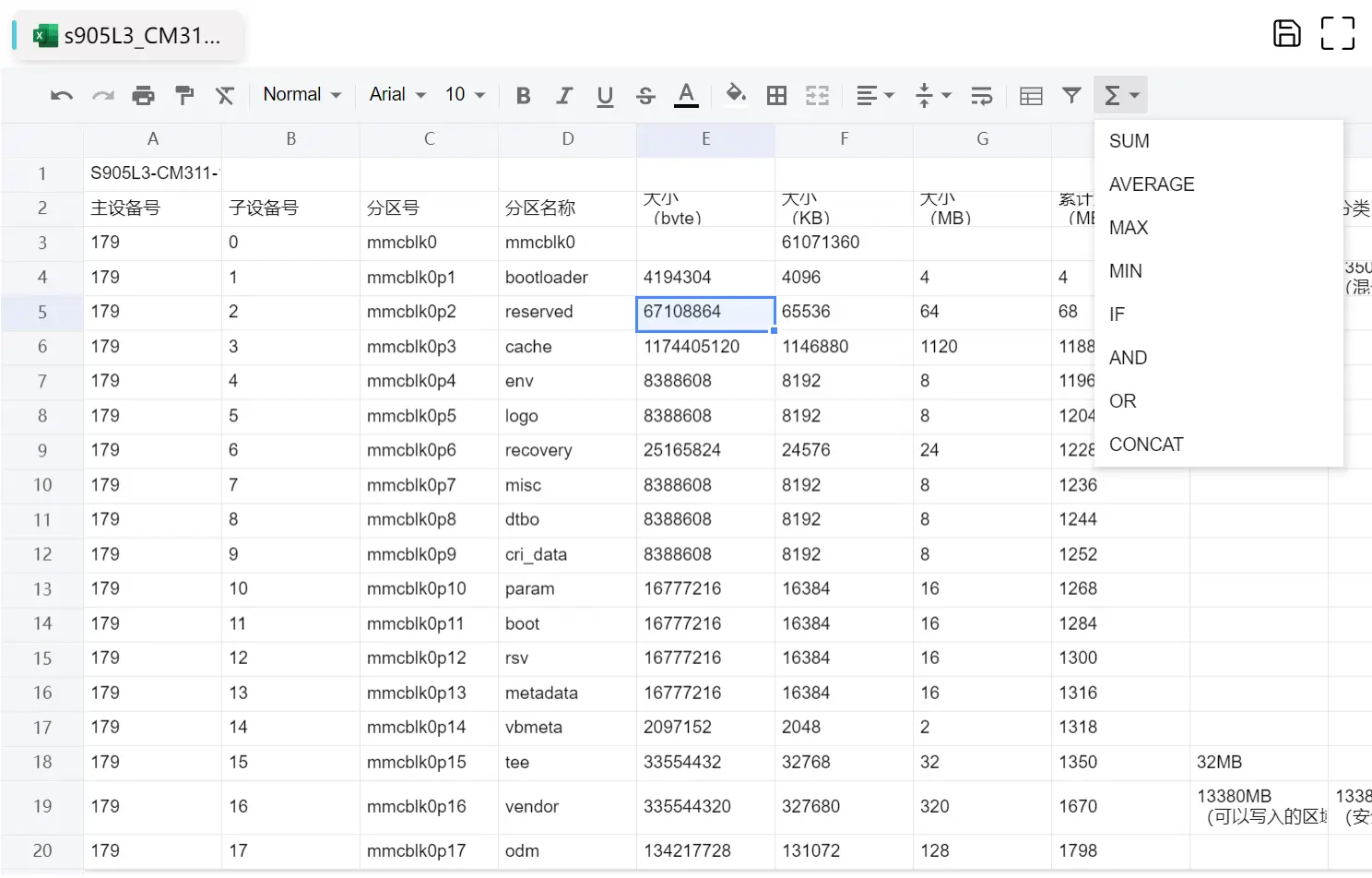
Task: Choose CONCAT from formula menu
Action: coord(1219,445)
